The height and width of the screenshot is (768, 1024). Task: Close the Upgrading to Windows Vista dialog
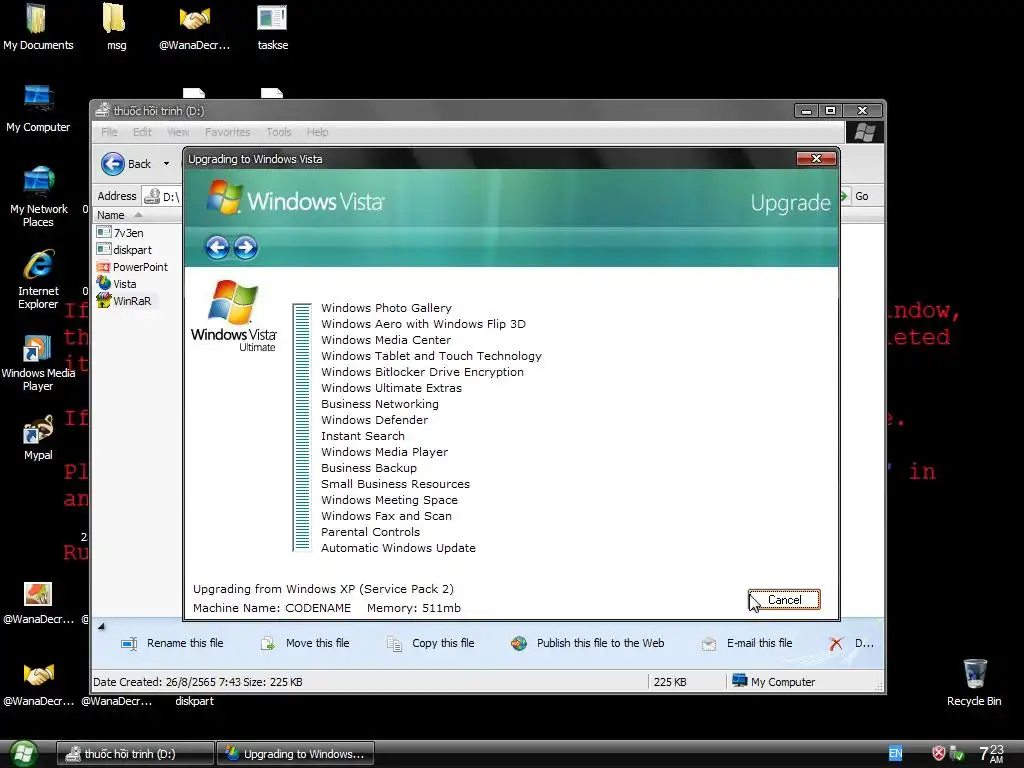coord(816,159)
